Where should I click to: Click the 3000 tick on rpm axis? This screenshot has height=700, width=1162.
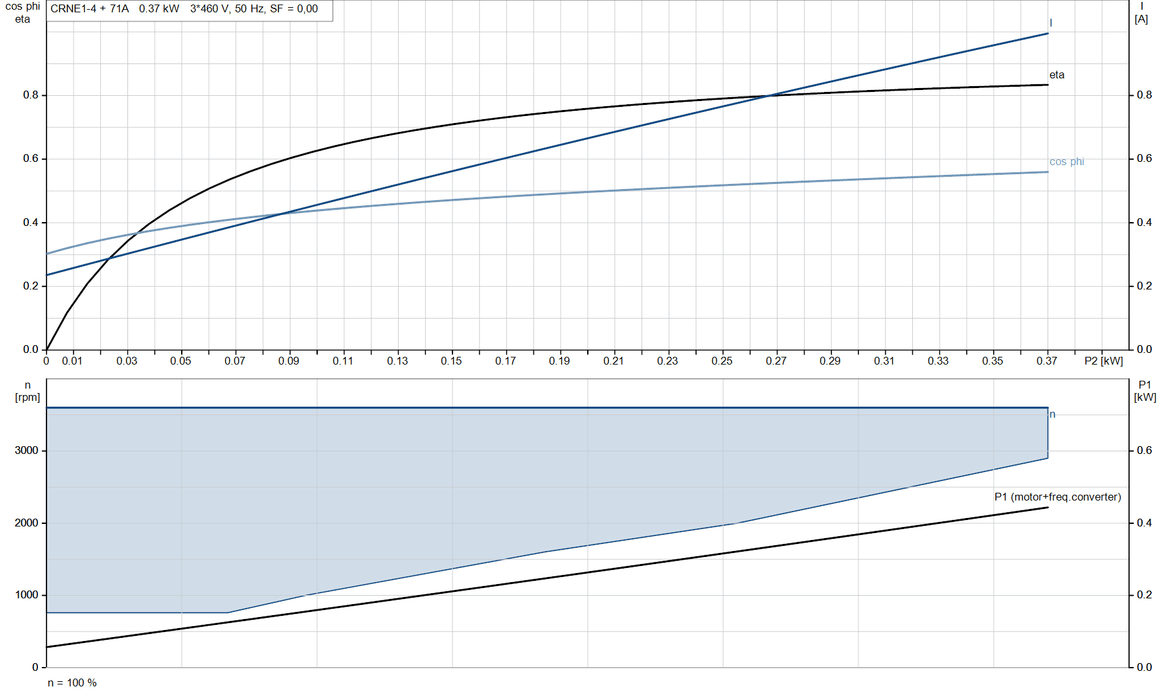click(27, 450)
